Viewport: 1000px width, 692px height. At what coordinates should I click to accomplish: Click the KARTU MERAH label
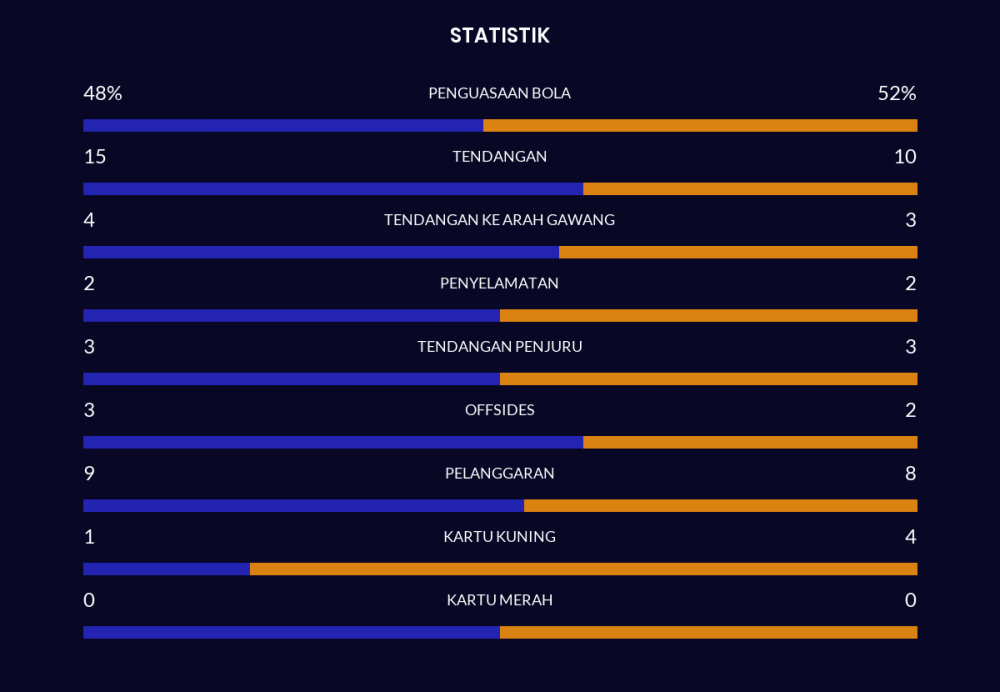click(x=499, y=600)
